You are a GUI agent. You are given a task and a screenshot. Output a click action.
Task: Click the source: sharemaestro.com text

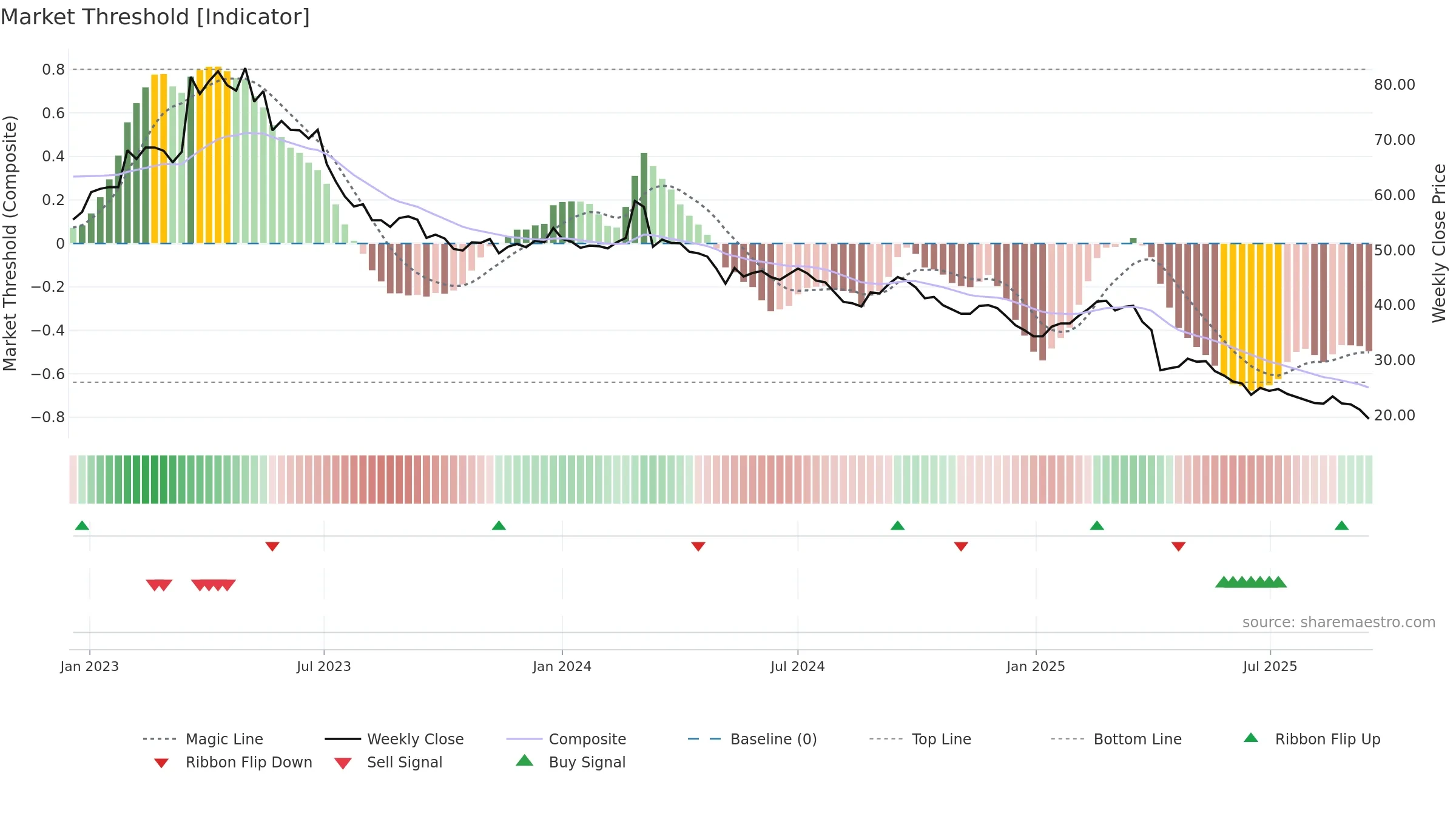(x=1339, y=622)
